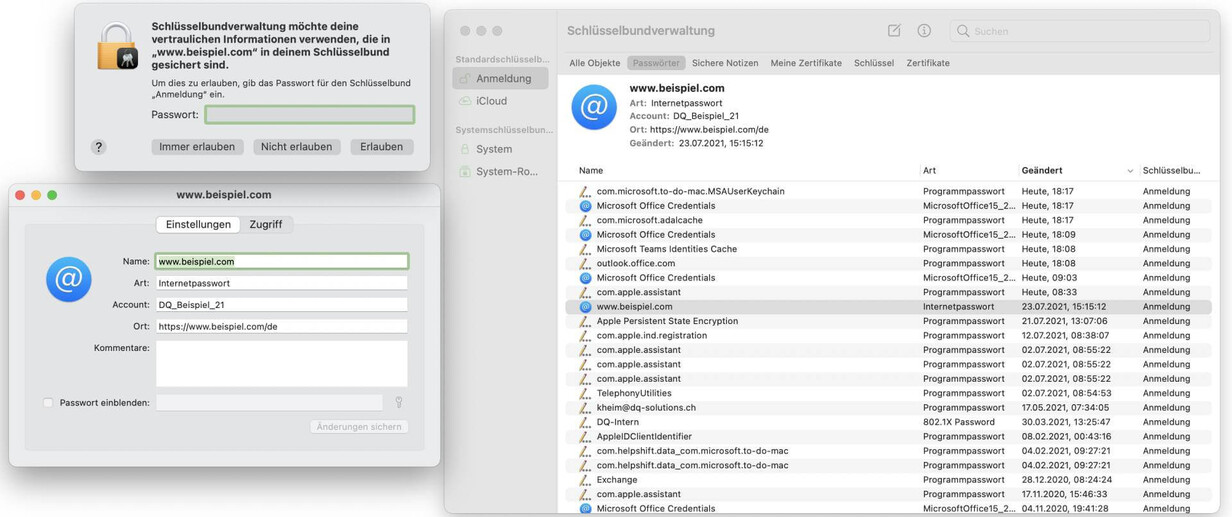Image resolution: width=1232 pixels, height=517 pixels.
Task: Select the System keychain in sidebar
Action: tap(500, 149)
